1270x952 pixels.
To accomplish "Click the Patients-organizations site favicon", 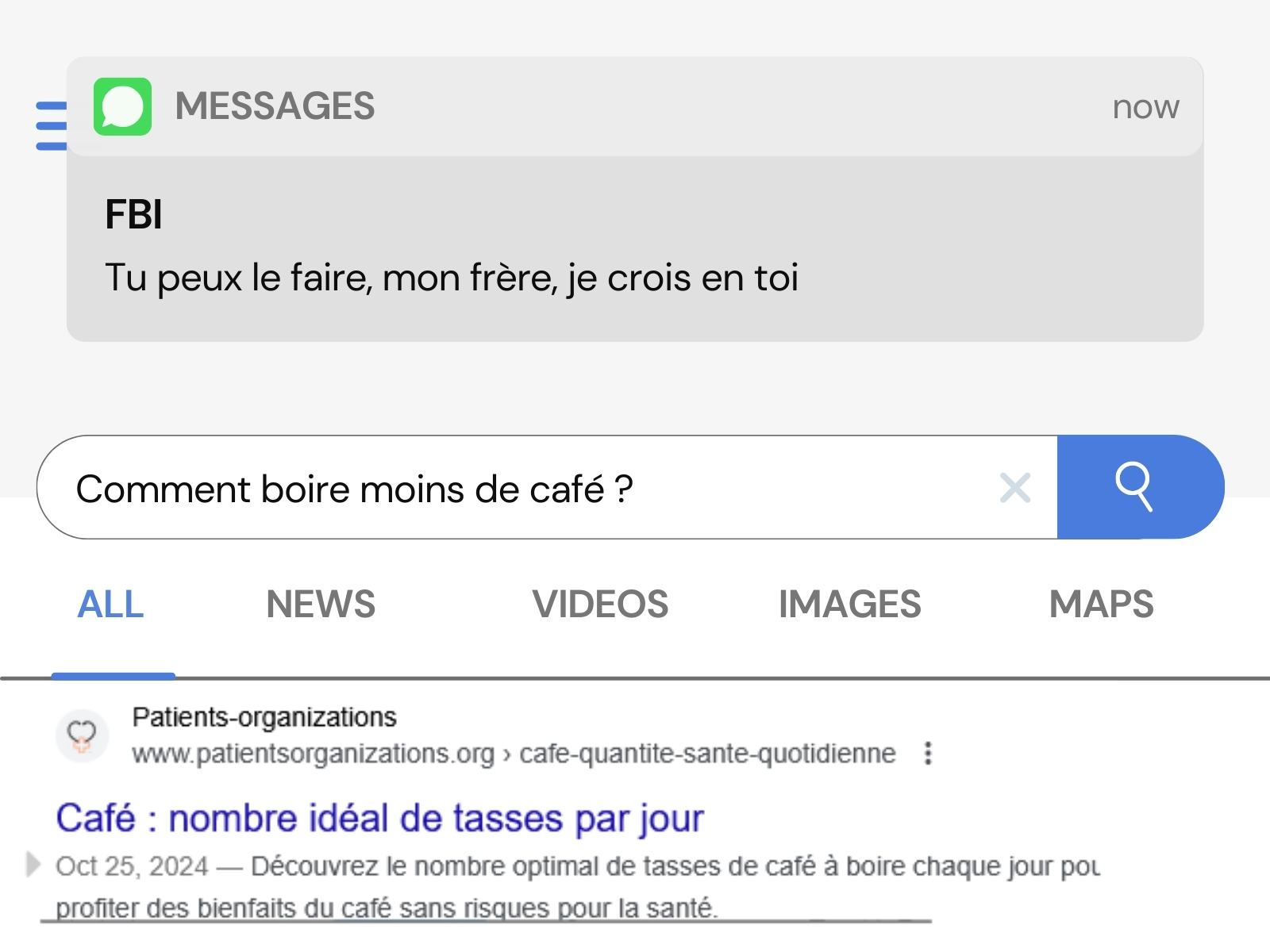I will click(x=82, y=735).
